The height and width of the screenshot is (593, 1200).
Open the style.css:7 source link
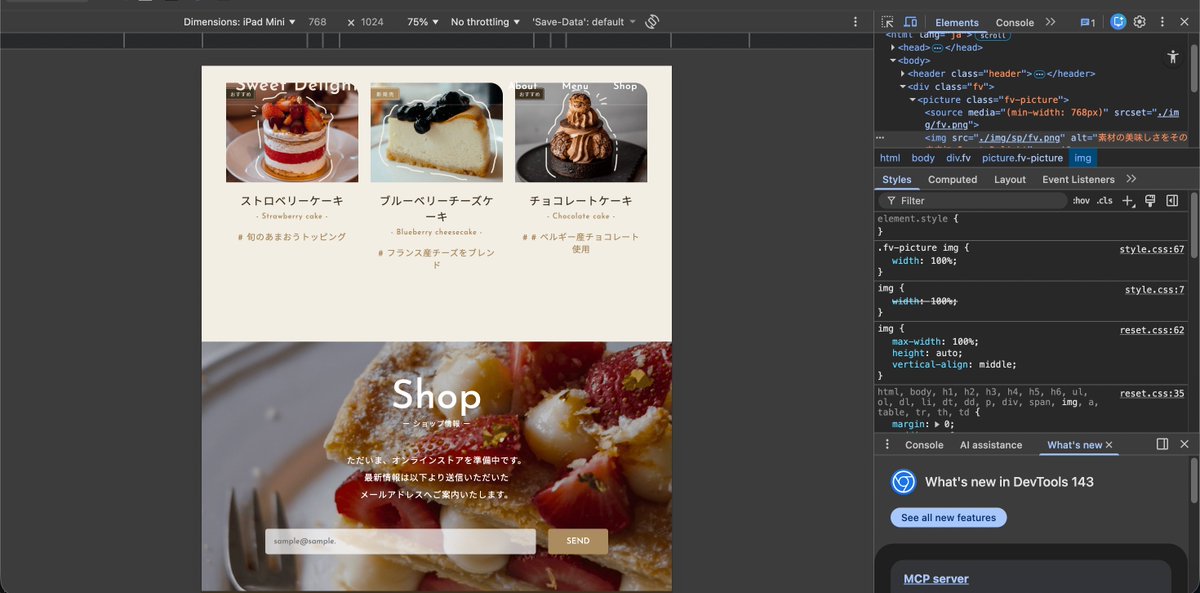tap(1154, 290)
